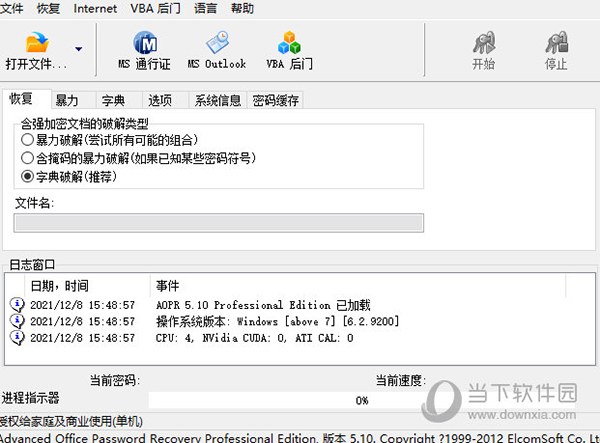Open the MS 通行证 tool

point(144,51)
